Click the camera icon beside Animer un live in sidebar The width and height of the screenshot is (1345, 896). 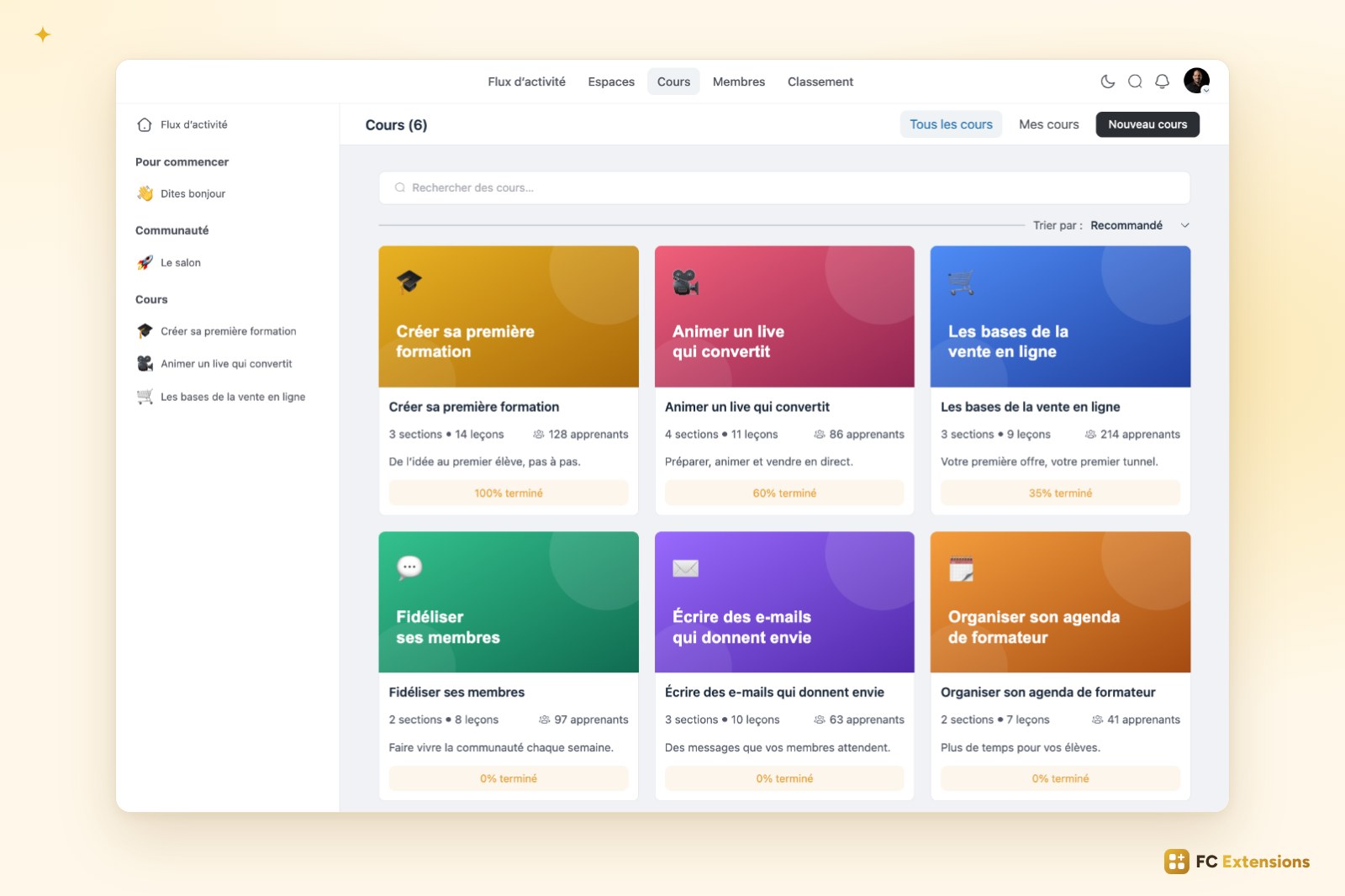pyautogui.click(x=145, y=364)
